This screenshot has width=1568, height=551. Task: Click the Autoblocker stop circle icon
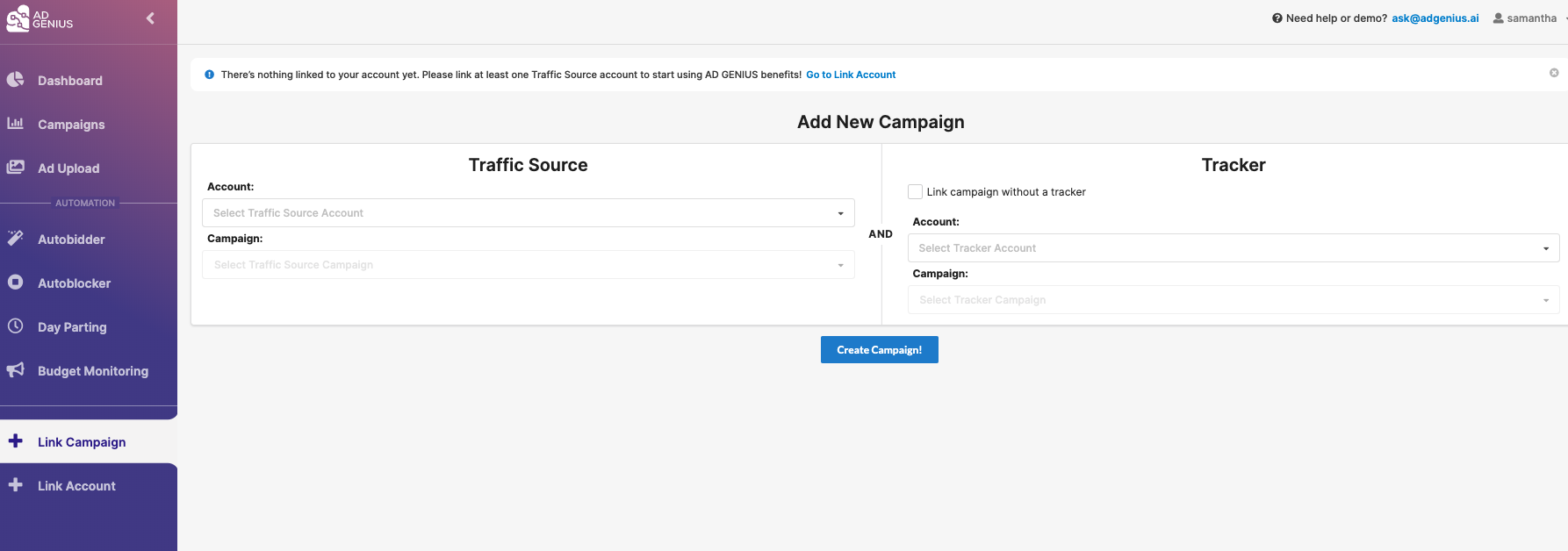pos(16,283)
